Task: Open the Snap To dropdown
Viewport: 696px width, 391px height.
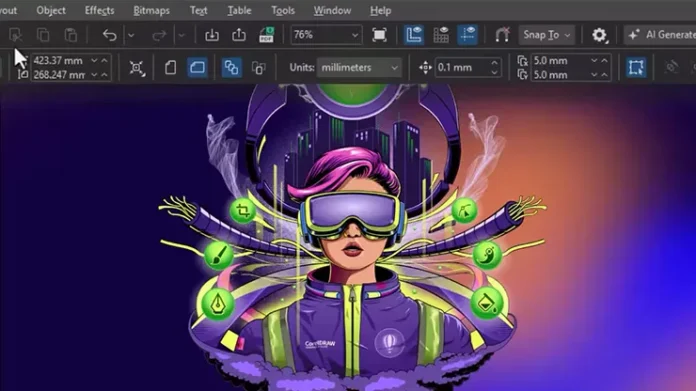Action: tap(547, 35)
